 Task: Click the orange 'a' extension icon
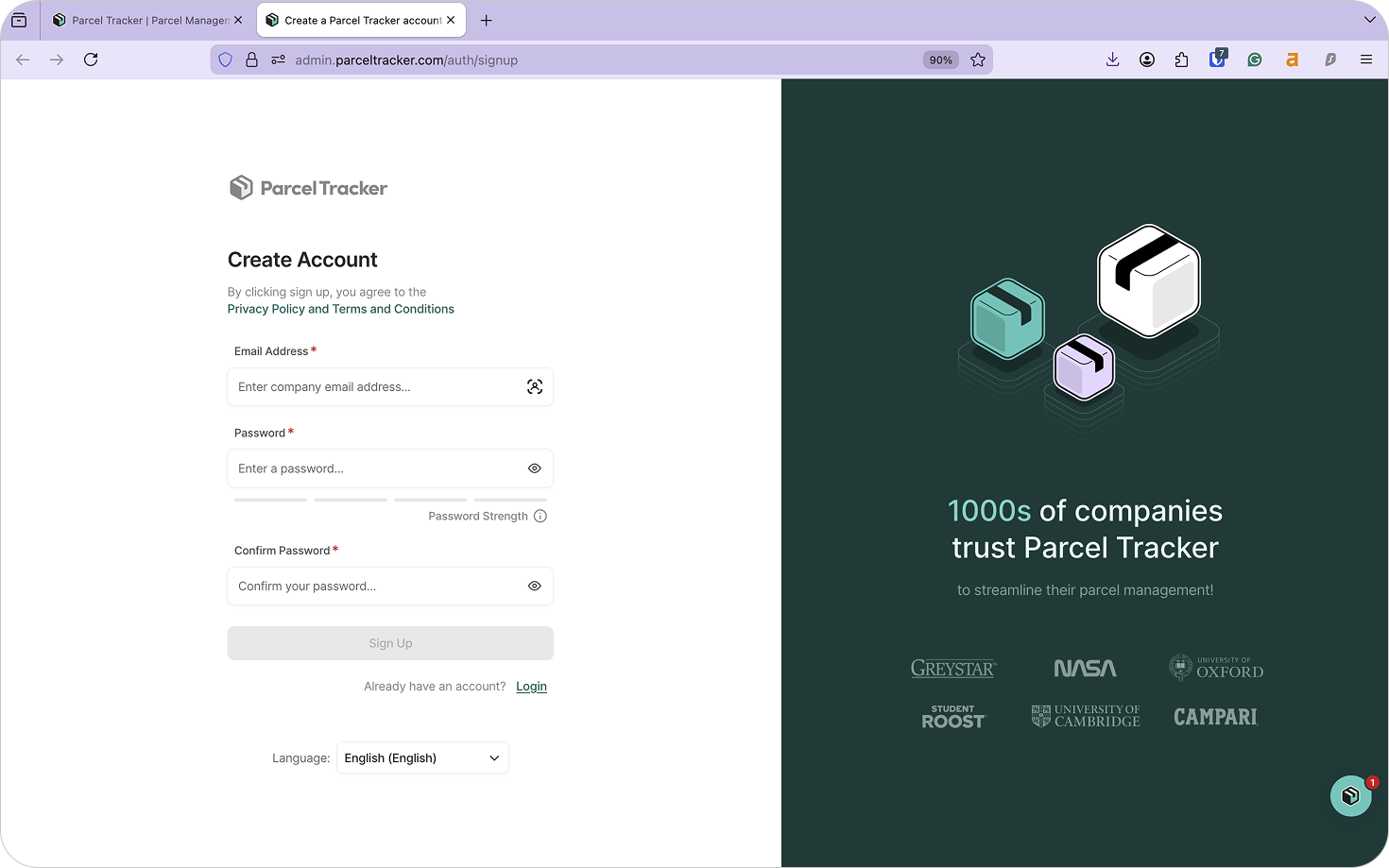pos(1292,60)
